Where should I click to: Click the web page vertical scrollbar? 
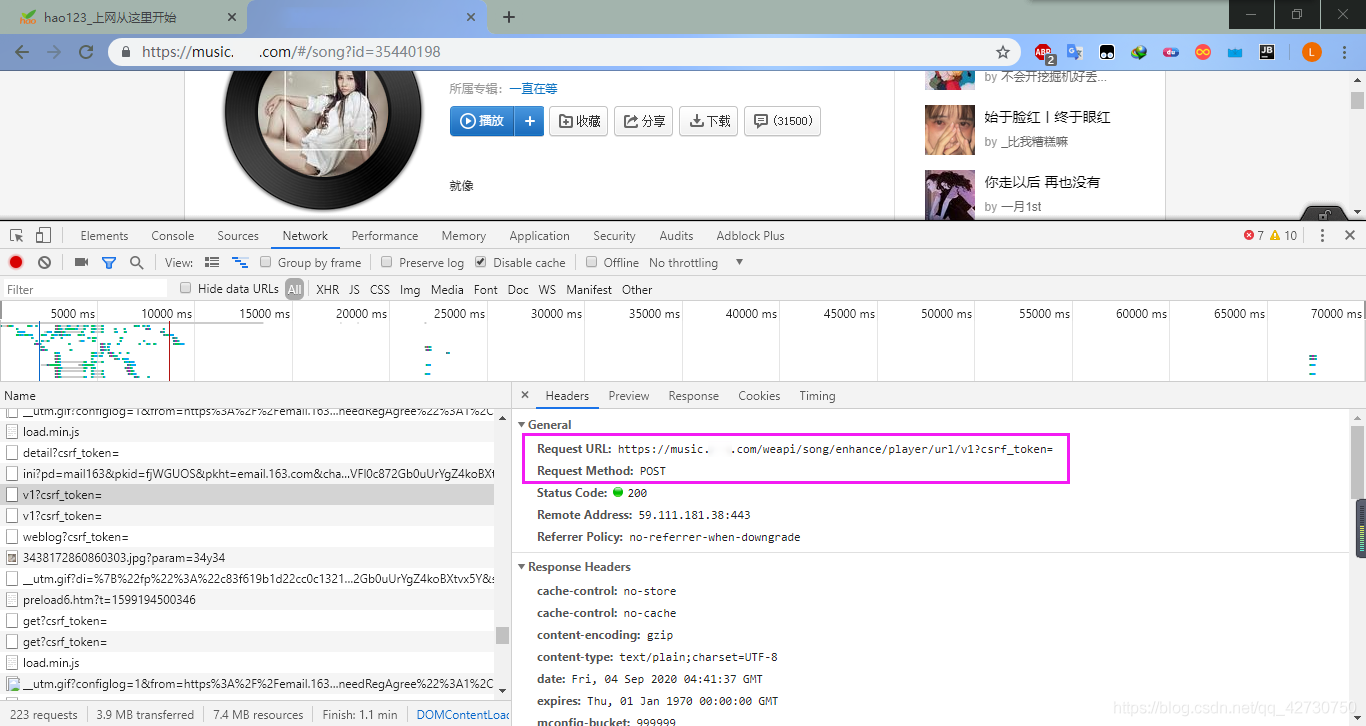1357,100
